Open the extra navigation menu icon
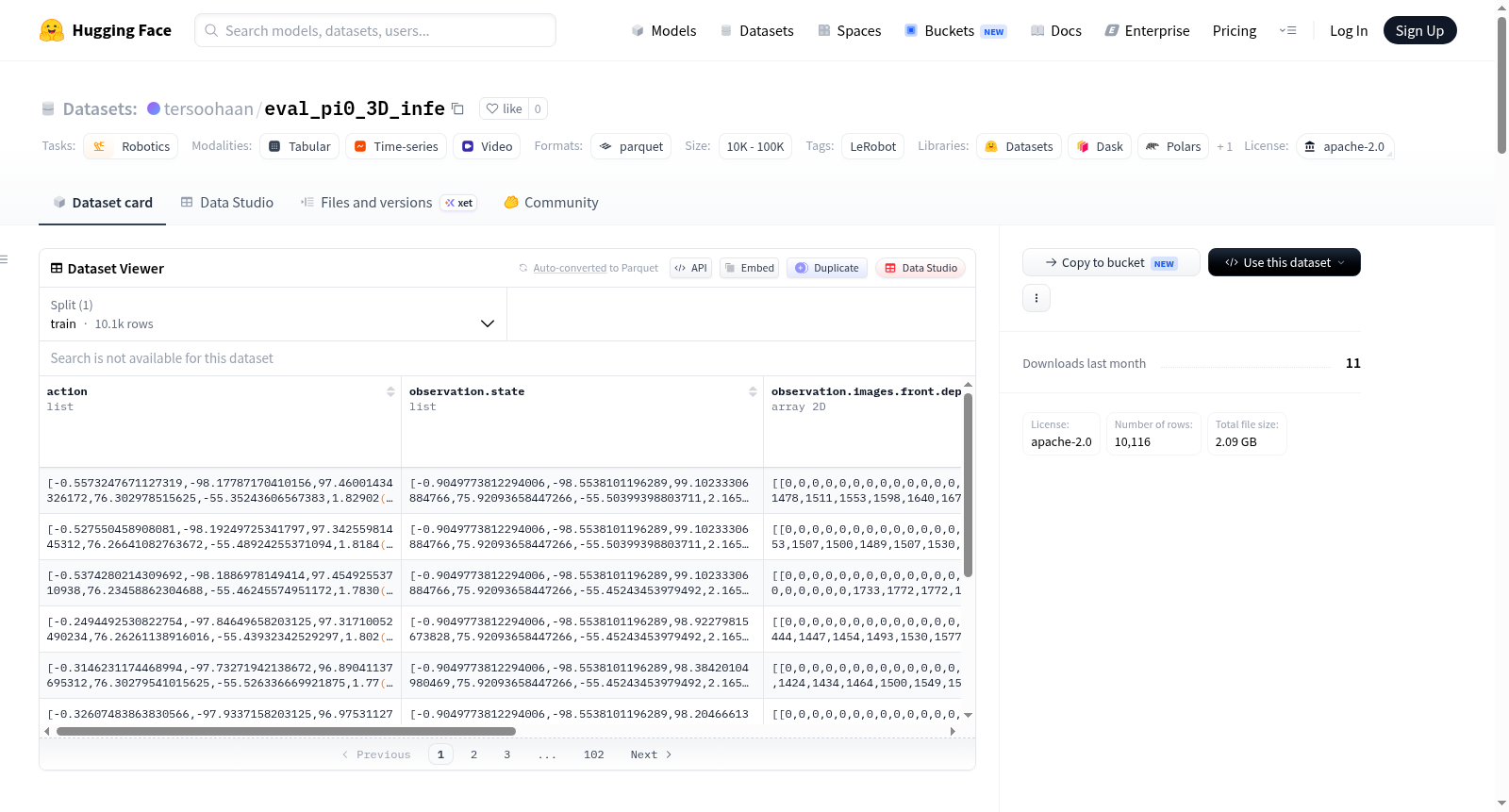 [x=1287, y=30]
